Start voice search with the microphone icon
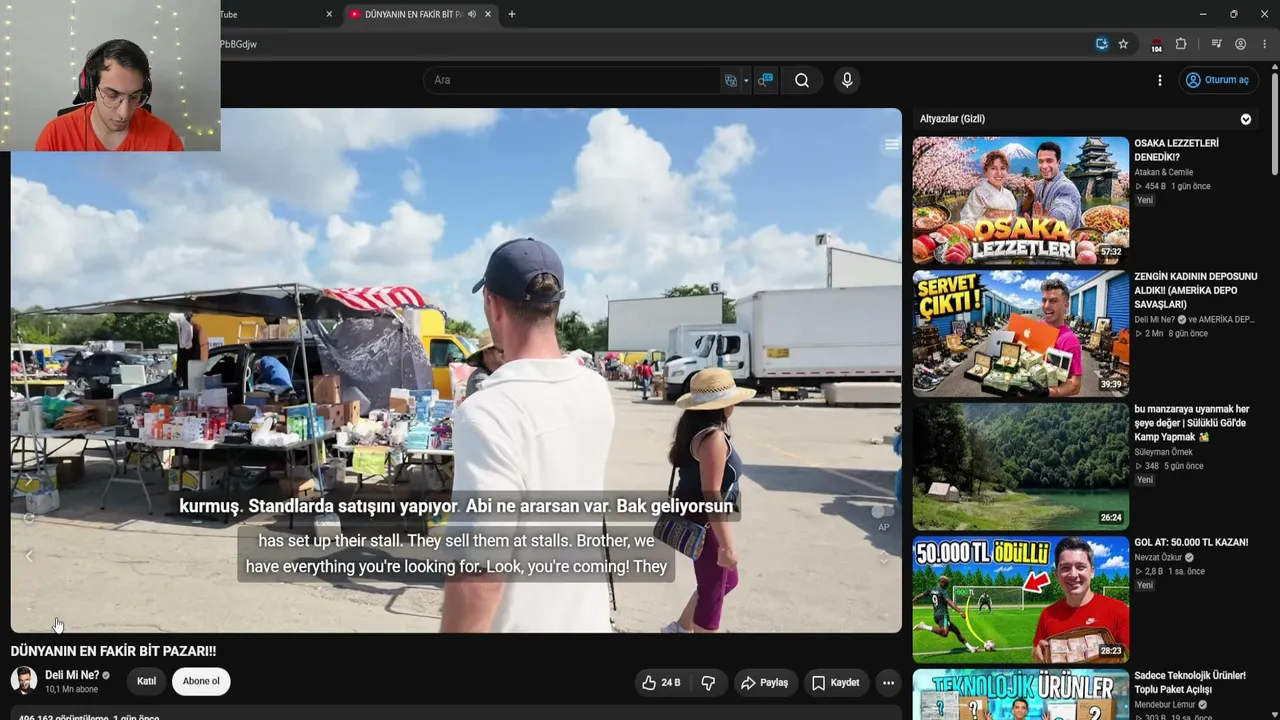Screen dimensions: 1280x720 847,80
